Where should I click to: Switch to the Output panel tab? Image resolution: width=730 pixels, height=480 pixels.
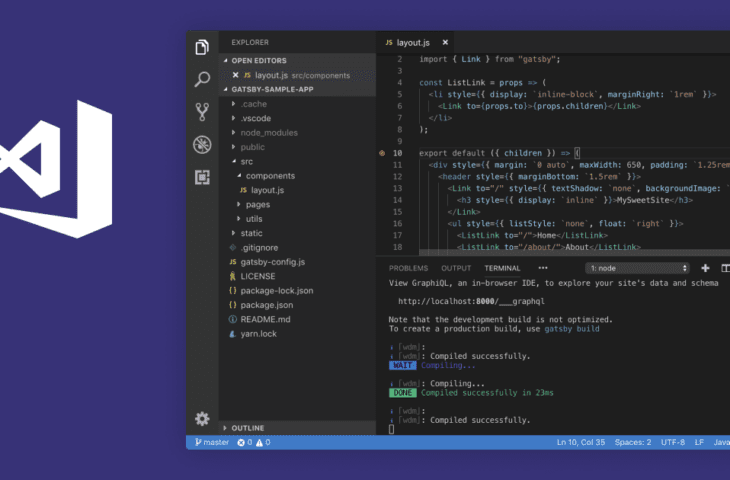click(x=456, y=268)
